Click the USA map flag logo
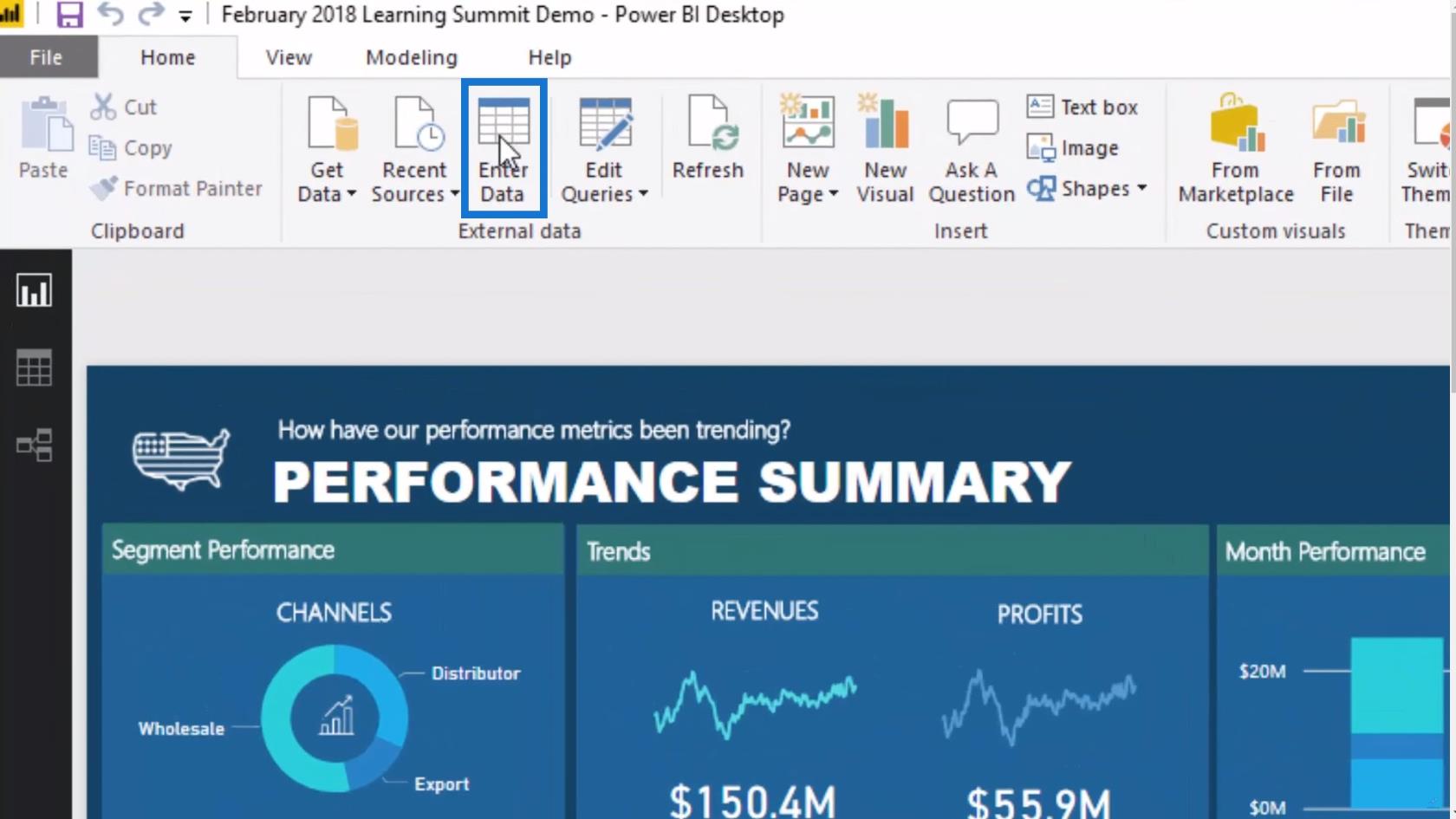The height and width of the screenshot is (819, 1456). [x=180, y=459]
